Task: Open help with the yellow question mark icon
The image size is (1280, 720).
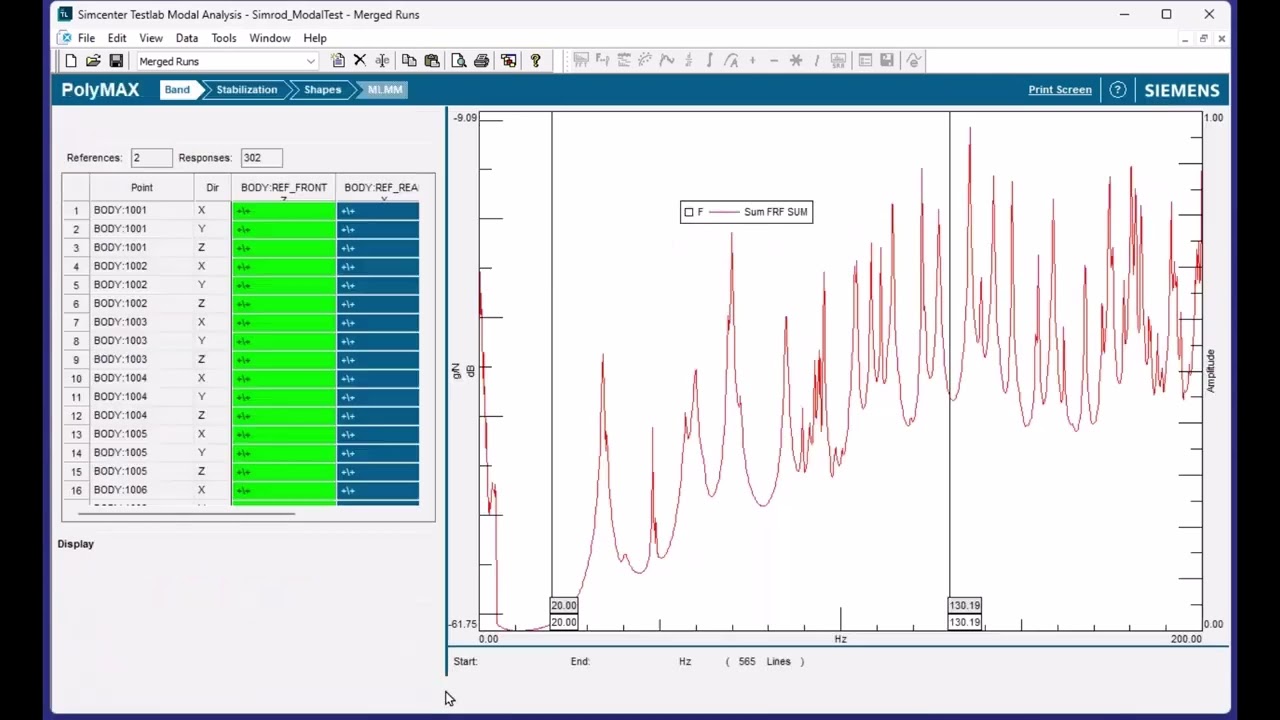Action: coord(536,61)
